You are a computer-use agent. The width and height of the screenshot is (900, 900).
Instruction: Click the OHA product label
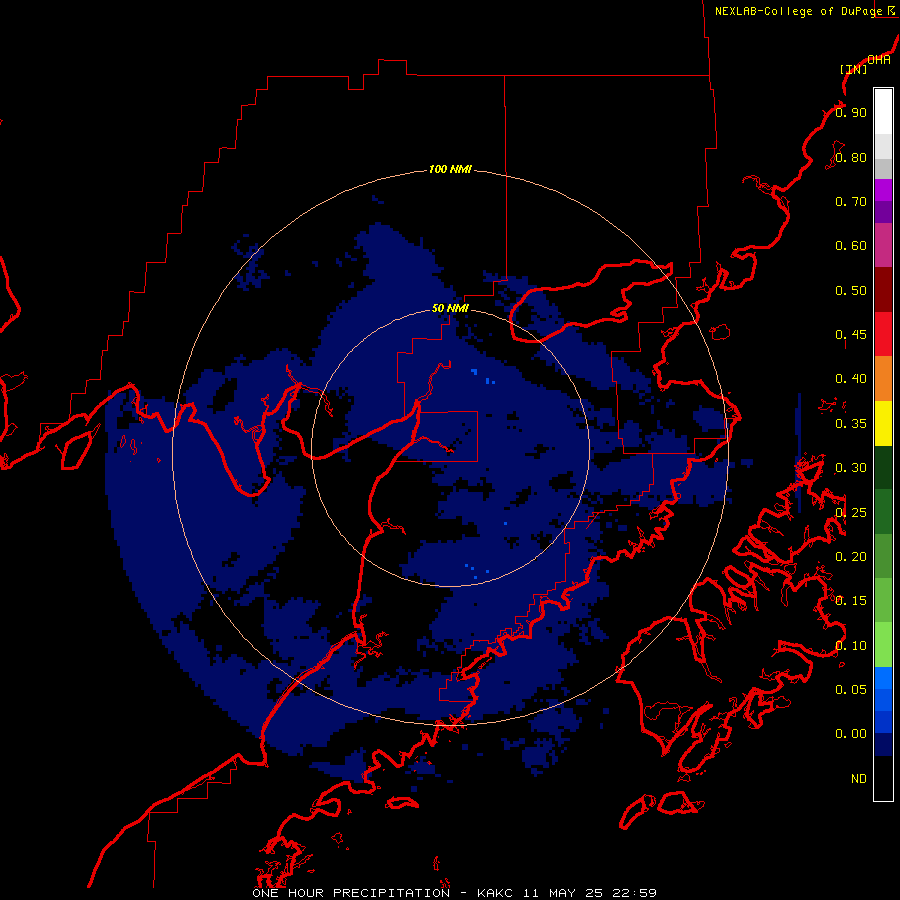pyautogui.click(x=879, y=60)
